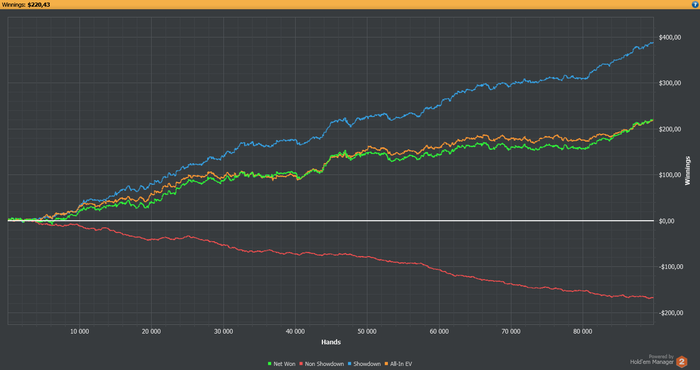Toggle the Non Showdown legend entry
Screen dimensions: 700x370
(x=322, y=364)
